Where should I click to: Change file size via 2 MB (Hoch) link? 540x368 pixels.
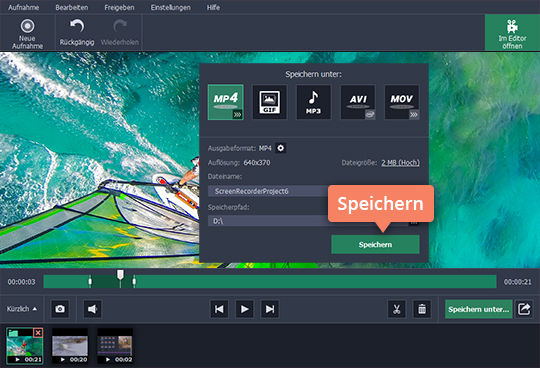point(400,162)
